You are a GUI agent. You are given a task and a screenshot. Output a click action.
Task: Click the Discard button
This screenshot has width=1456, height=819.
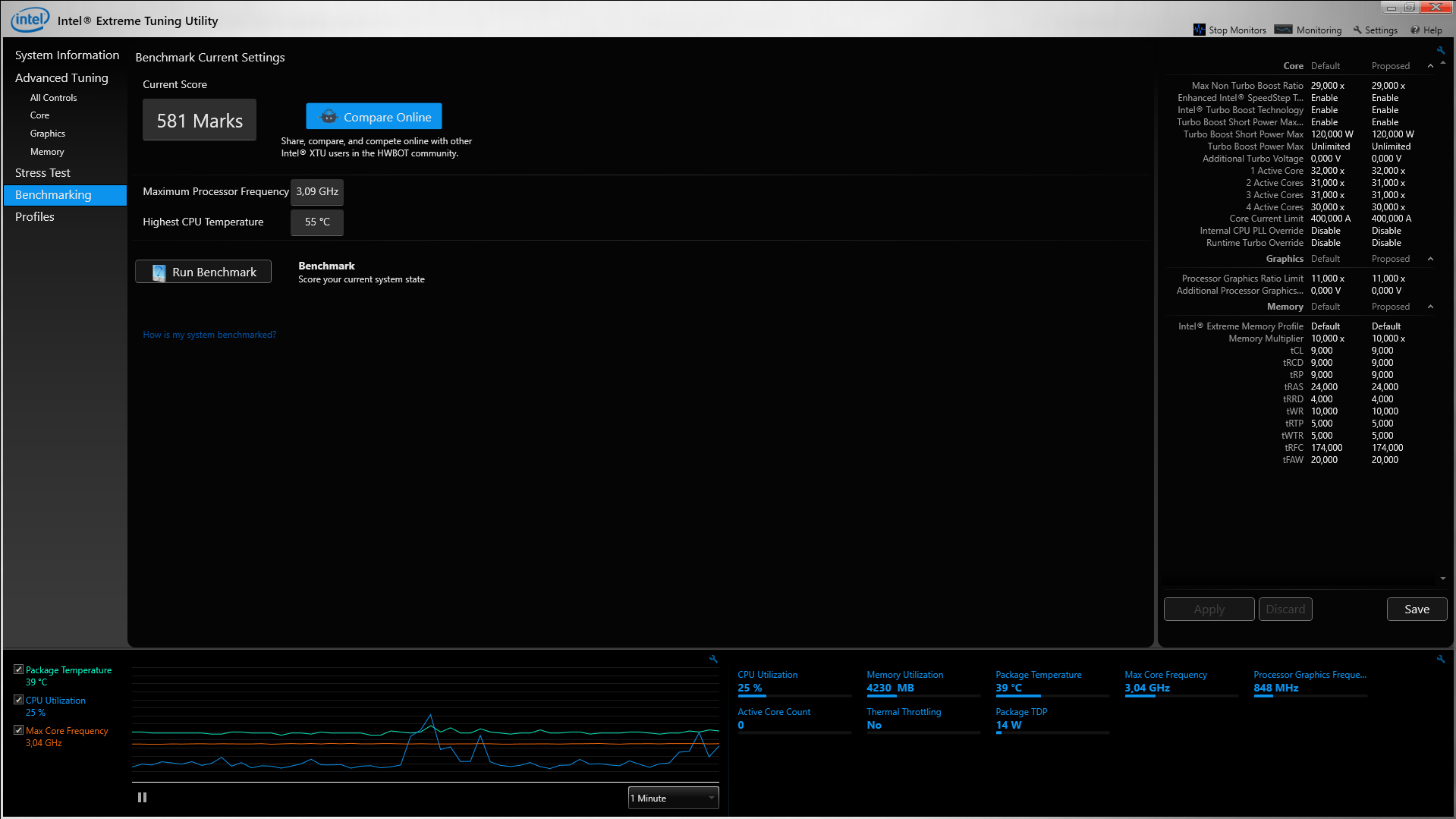click(1285, 610)
